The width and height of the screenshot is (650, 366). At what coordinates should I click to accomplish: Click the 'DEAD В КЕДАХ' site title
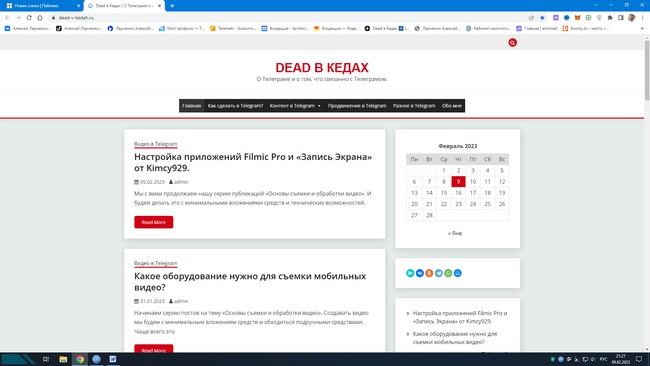tap(322, 68)
